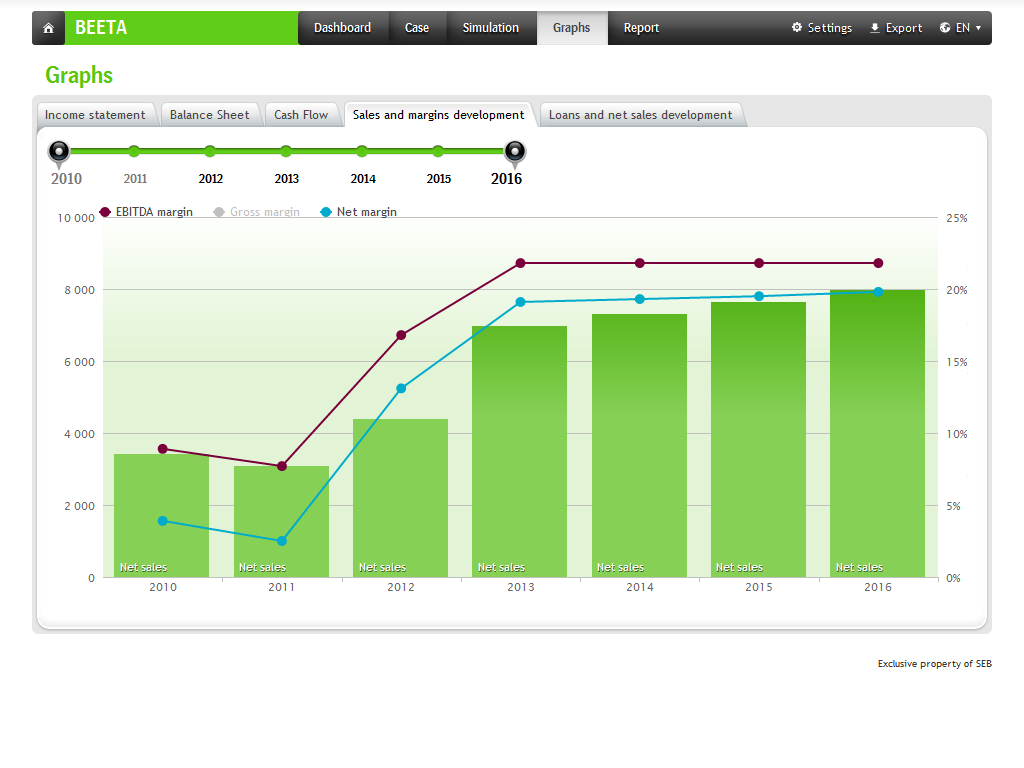Open the Dashboard menu item
The height and width of the screenshot is (768, 1024).
[x=342, y=28]
